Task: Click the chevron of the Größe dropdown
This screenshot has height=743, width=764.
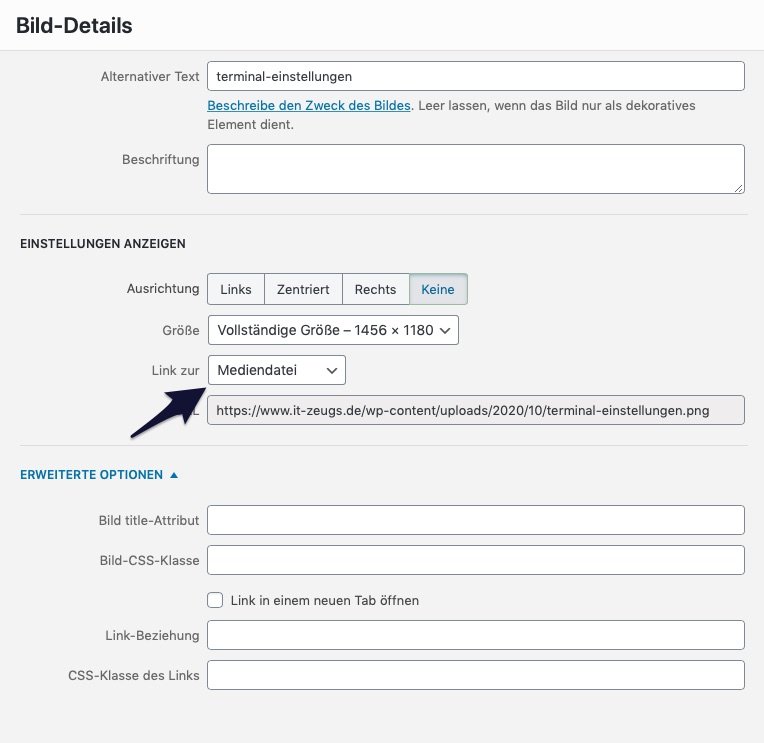Action: pyautogui.click(x=444, y=330)
